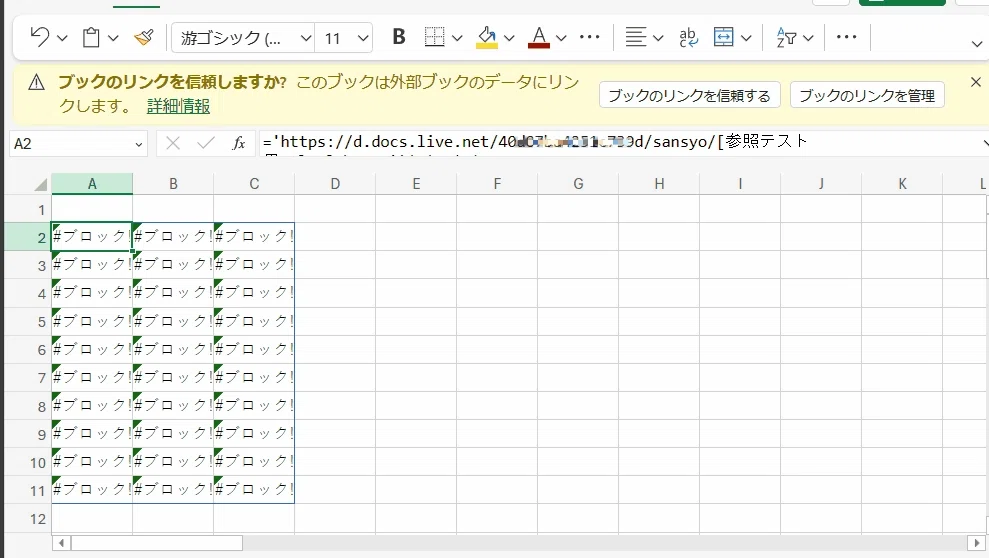Select cell B3 with #ブロック! error
This screenshot has width=989, height=558.
[x=173, y=265]
